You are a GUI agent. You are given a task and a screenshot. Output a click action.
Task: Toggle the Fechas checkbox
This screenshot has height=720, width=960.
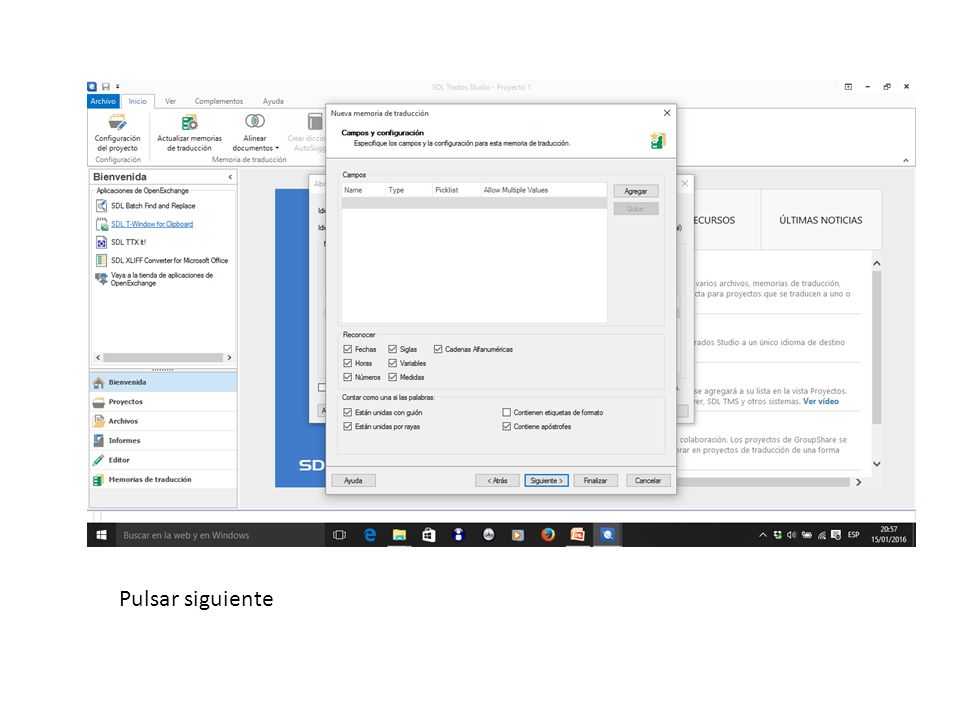(x=348, y=349)
